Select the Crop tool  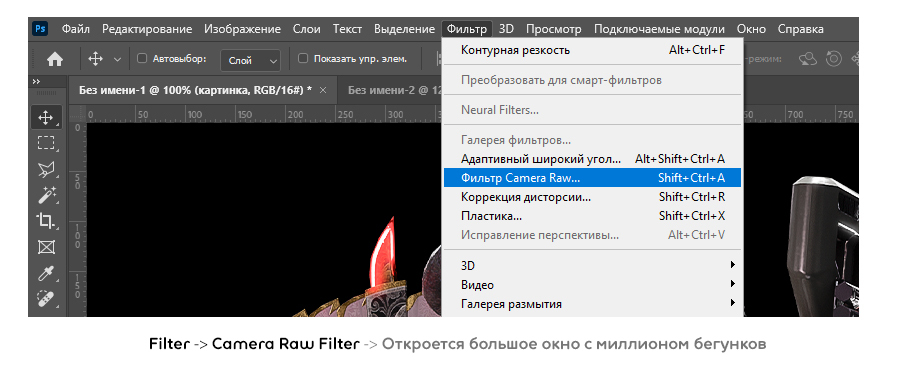[x=46, y=221]
